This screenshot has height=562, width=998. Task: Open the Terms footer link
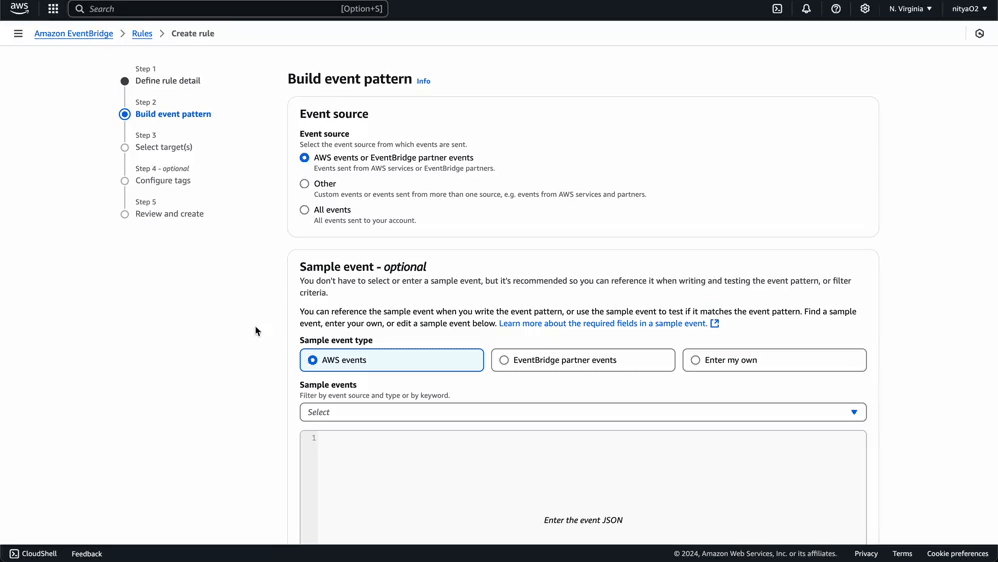pos(902,554)
